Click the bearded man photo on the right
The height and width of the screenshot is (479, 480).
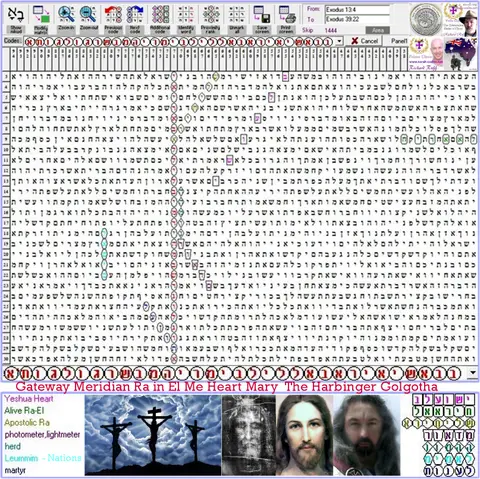pyautogui.click(x=367, y=435)
